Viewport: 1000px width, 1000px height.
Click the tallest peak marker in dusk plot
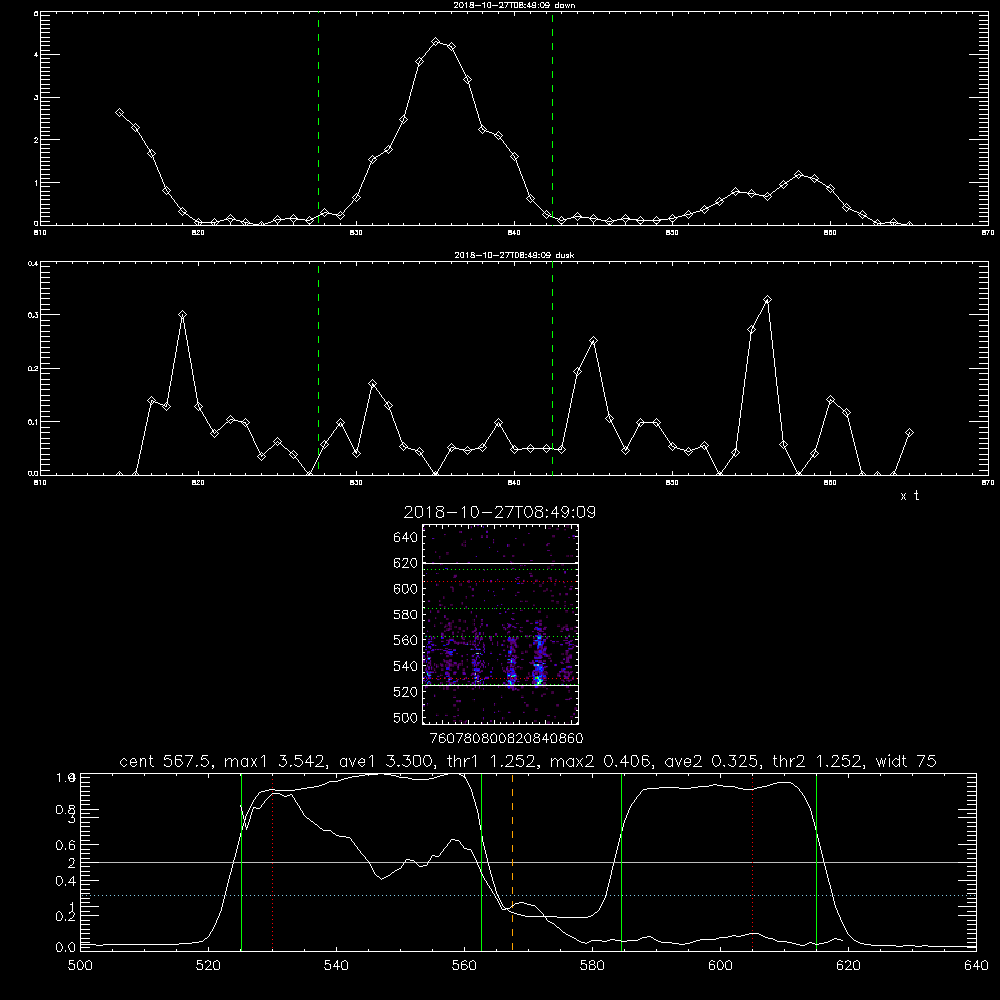(x=768, y=299)
